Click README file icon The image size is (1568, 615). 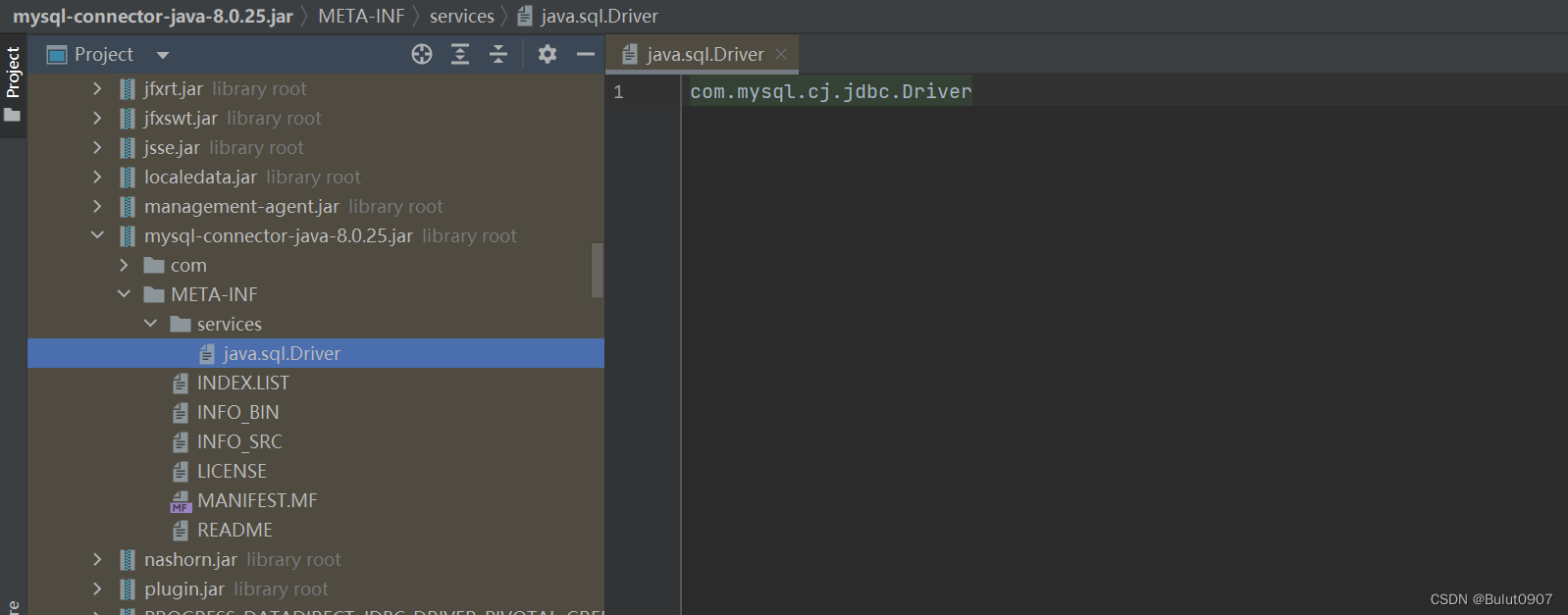pyautogui.click(x=181, y=531)
